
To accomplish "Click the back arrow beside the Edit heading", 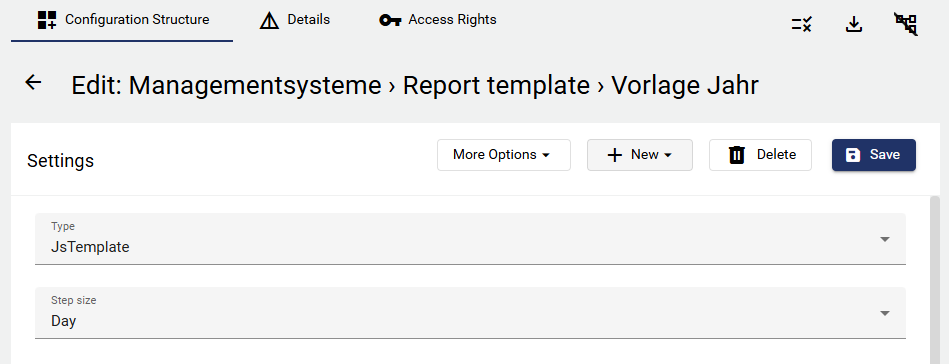I will point(33,82).
